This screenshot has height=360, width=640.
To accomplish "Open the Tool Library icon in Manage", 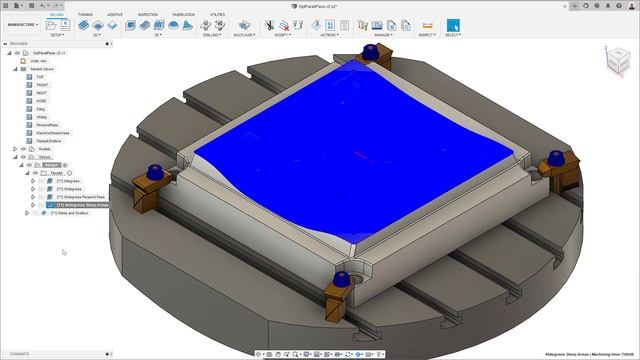I will (x=362, y=25).
